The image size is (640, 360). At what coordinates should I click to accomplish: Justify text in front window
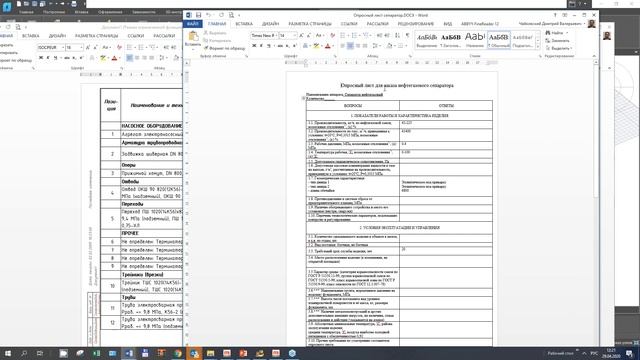click(x=365, y=46)
